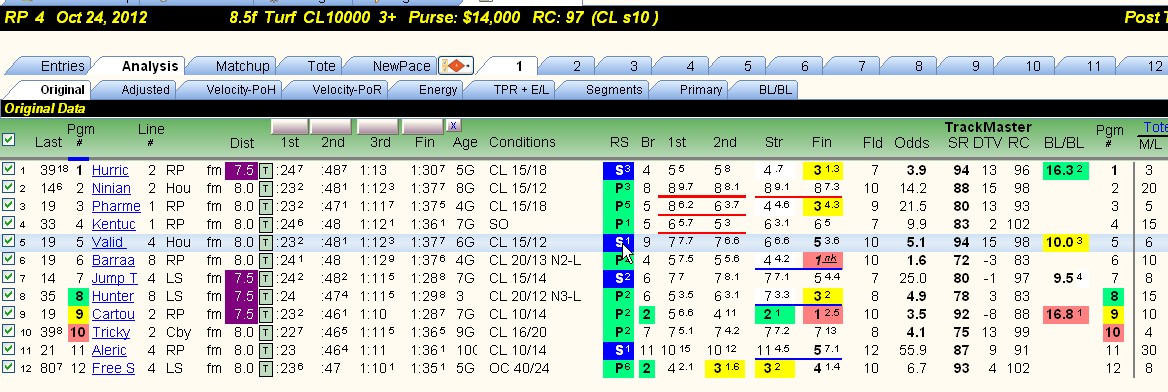Image resolution: width=1168 pixels, height=392 pixels.
Task: Click the T surface icon in Cartou row
Action: coord(266,314)
